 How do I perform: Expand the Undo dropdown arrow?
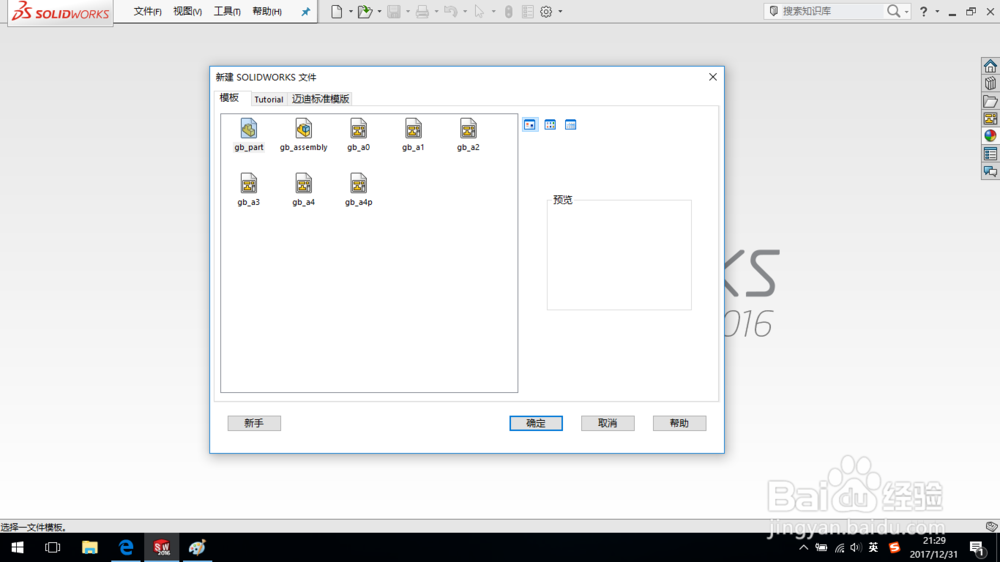pos(465,11)
